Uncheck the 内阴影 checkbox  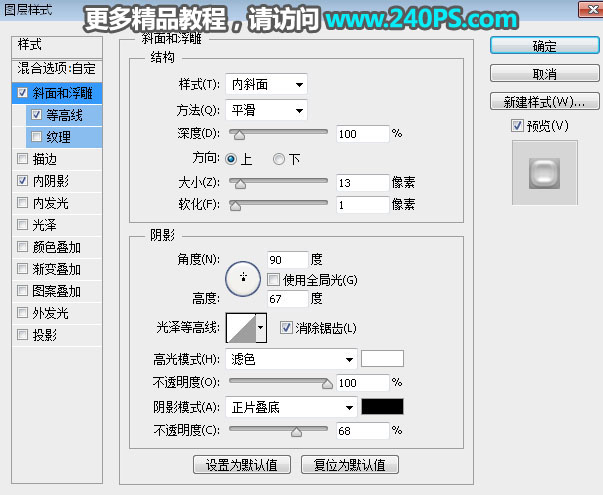22,180
